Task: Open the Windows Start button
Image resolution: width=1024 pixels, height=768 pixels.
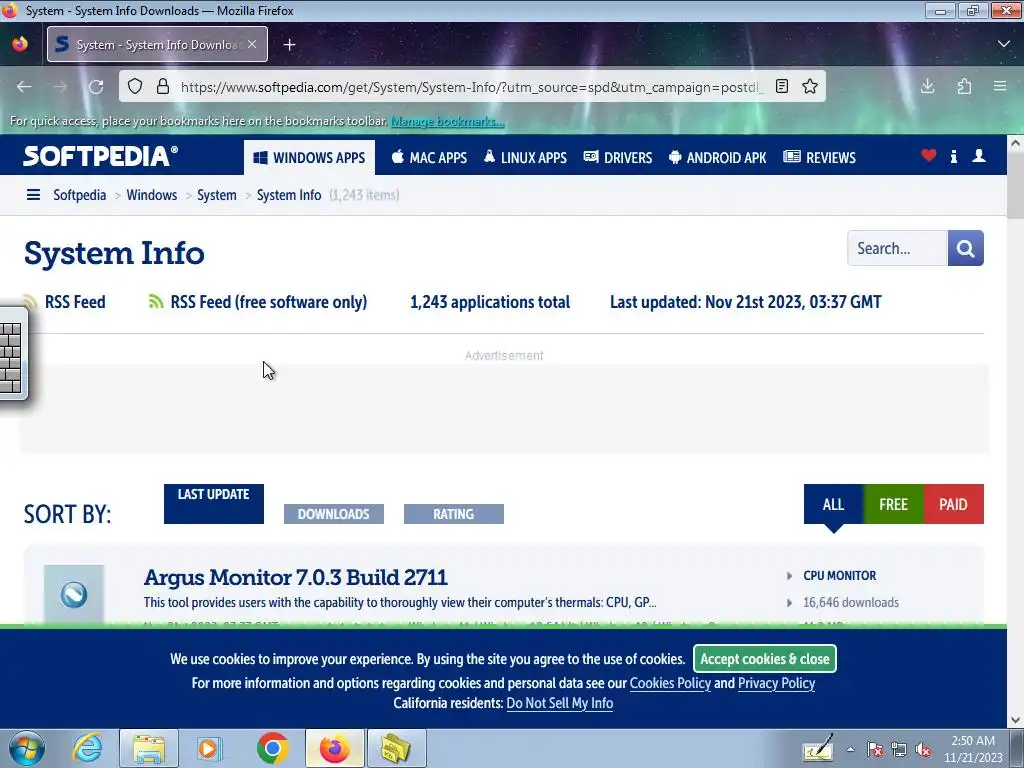Action: point(27,748)
